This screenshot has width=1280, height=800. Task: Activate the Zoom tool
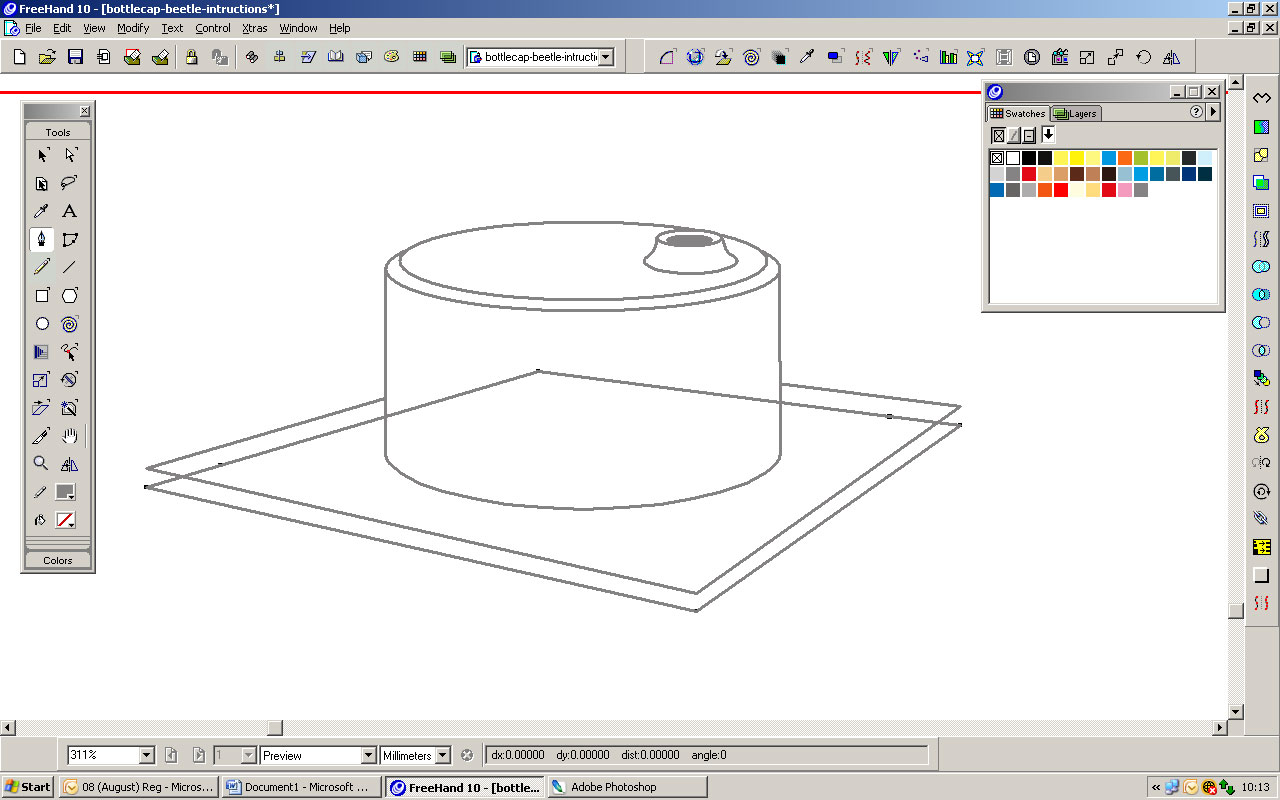pyautogui.click(x=41, y=463)
